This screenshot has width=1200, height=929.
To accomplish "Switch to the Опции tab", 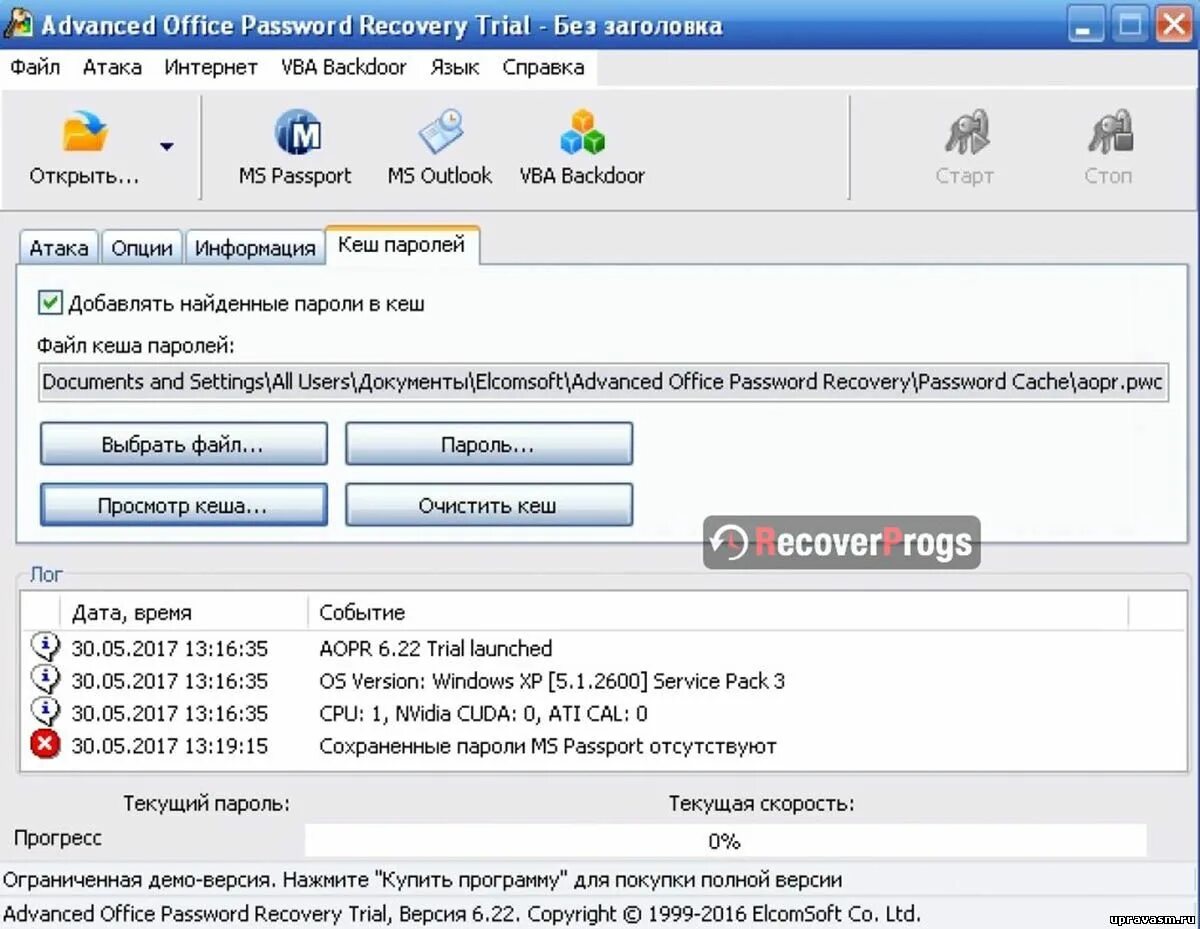I will [x=142, y=248].
